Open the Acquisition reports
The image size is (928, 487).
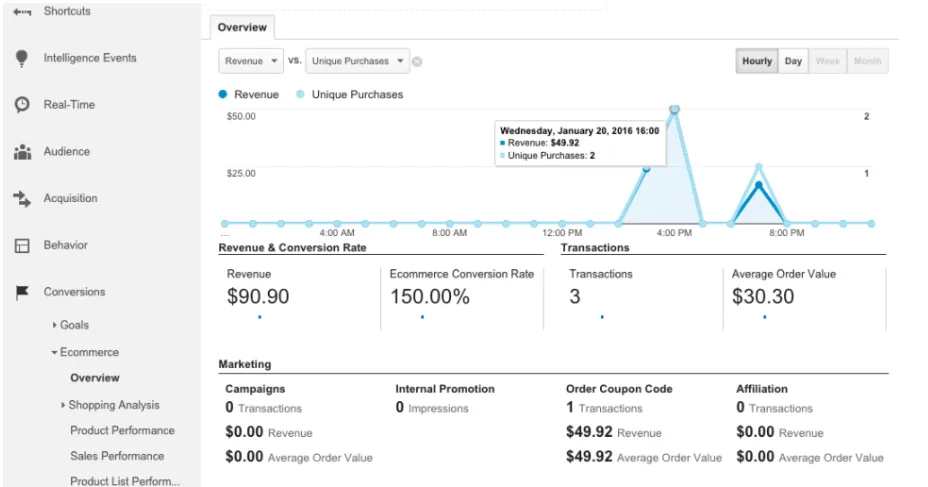coord(70,198)
